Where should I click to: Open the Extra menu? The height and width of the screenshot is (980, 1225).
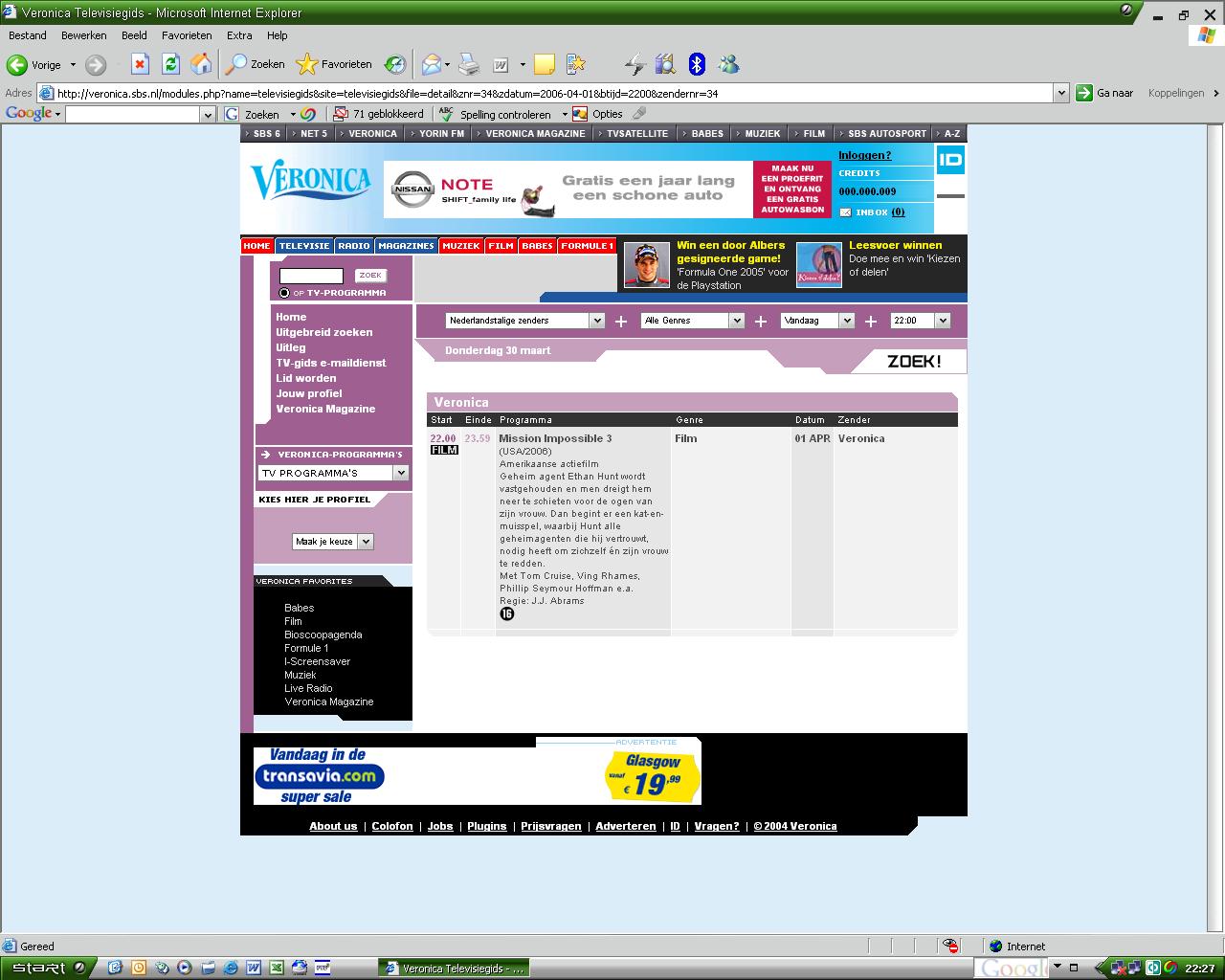pos(239,35)
